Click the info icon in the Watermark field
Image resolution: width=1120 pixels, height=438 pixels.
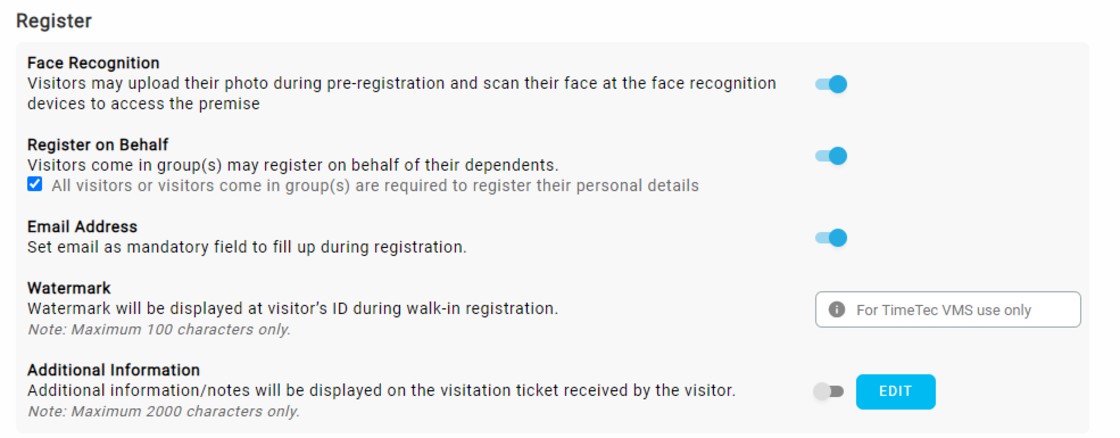coord(837,310)
